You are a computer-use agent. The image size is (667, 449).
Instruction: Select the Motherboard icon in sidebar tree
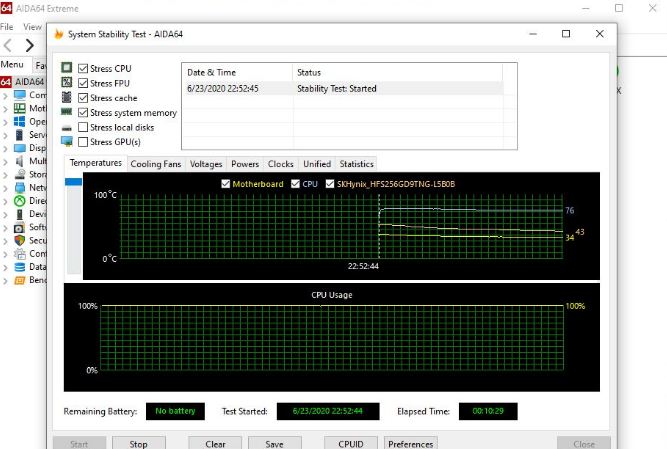pyautogui.click(x=20, y=108)
